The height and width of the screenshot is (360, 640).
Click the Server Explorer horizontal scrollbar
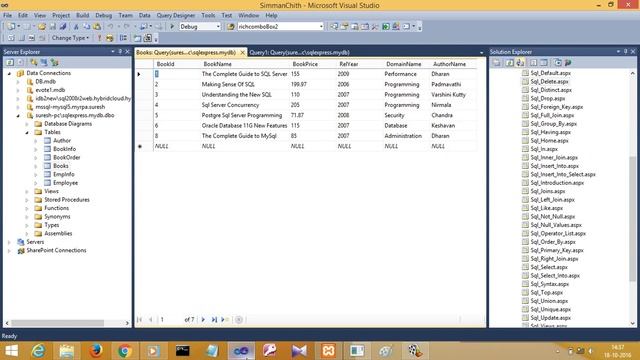(x=58, y=323)
